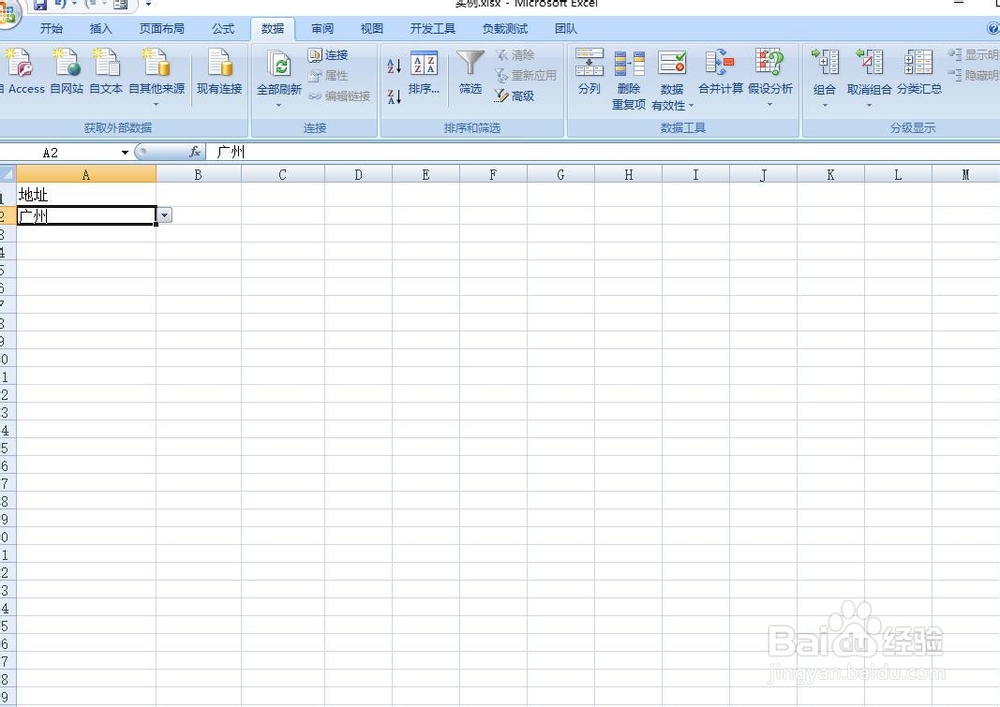
Task: Switch to 审阅 ribbon tab
Action: pyautogui.click(x=323, y=29)
